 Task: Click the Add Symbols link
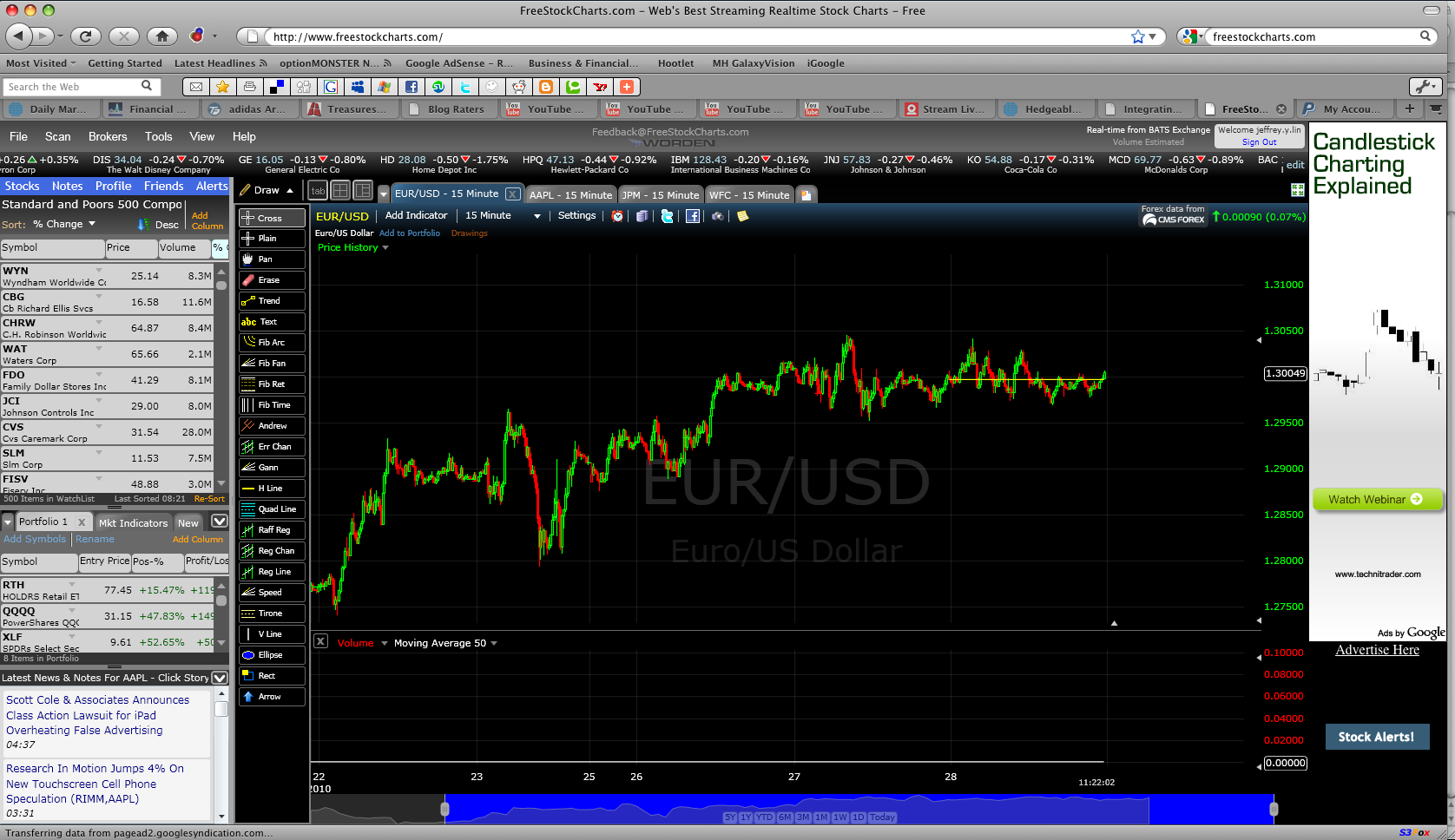pos(35,539)
